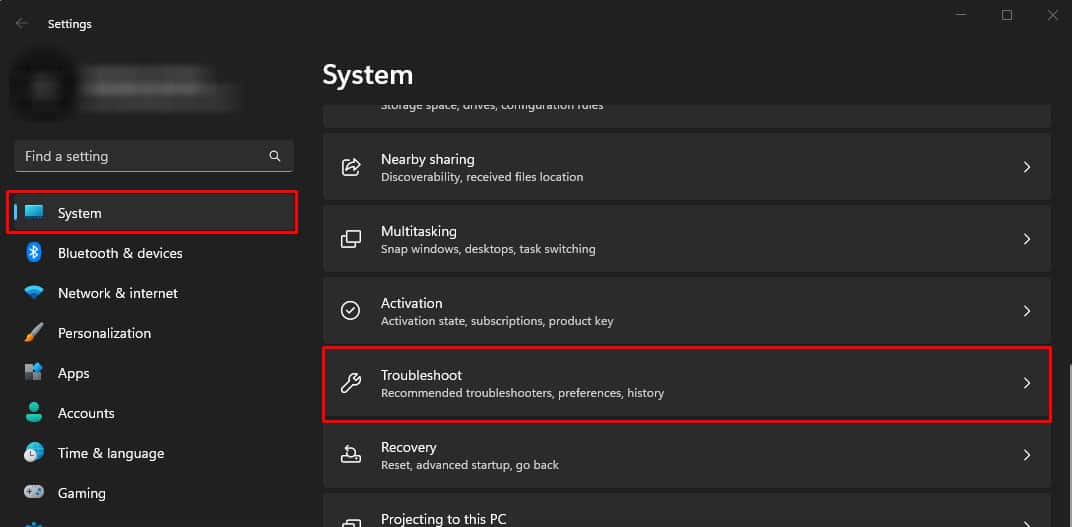The height and width of the screenshot is (527, 1072).
Task: Open the Multitasking settings row
Action: 686,239
